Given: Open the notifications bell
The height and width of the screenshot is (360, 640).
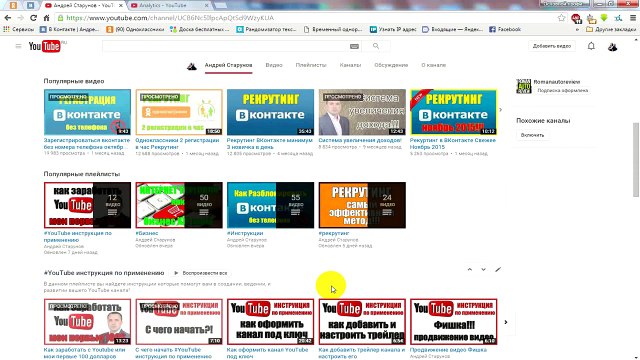Looking at the screenshot, I should (x=591, y=46).
